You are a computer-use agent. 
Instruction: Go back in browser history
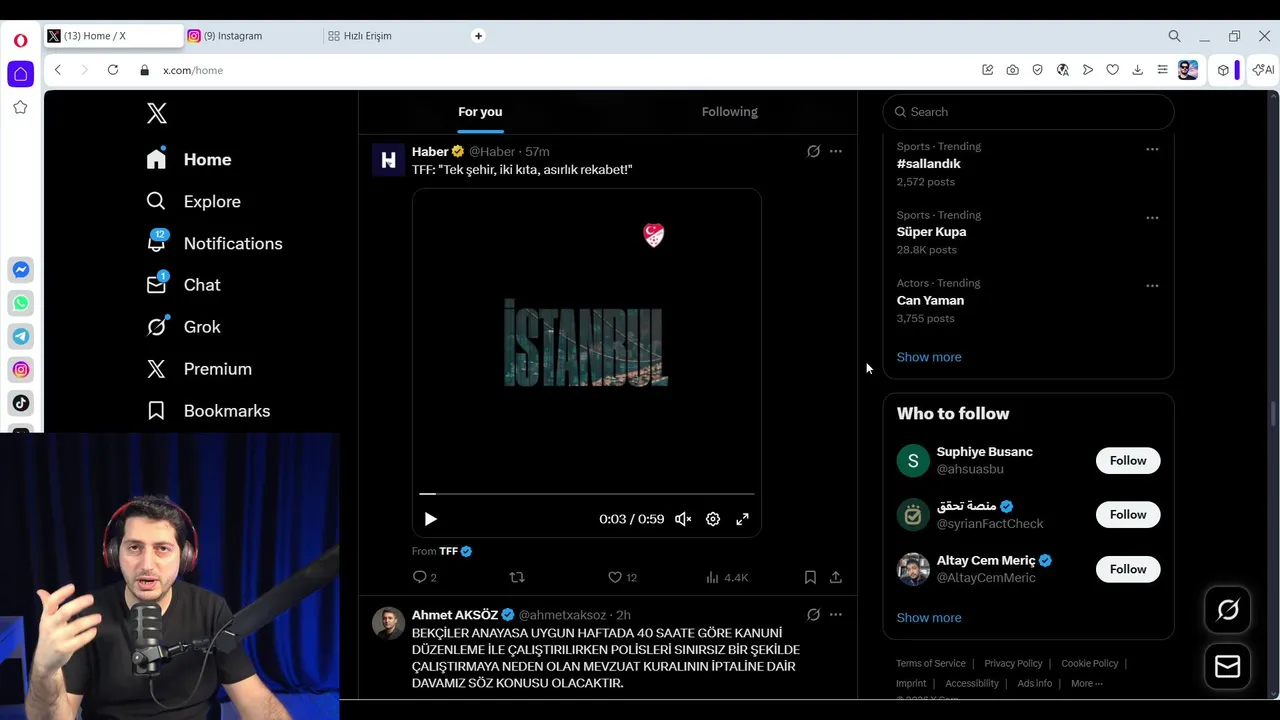click(58, 70)
